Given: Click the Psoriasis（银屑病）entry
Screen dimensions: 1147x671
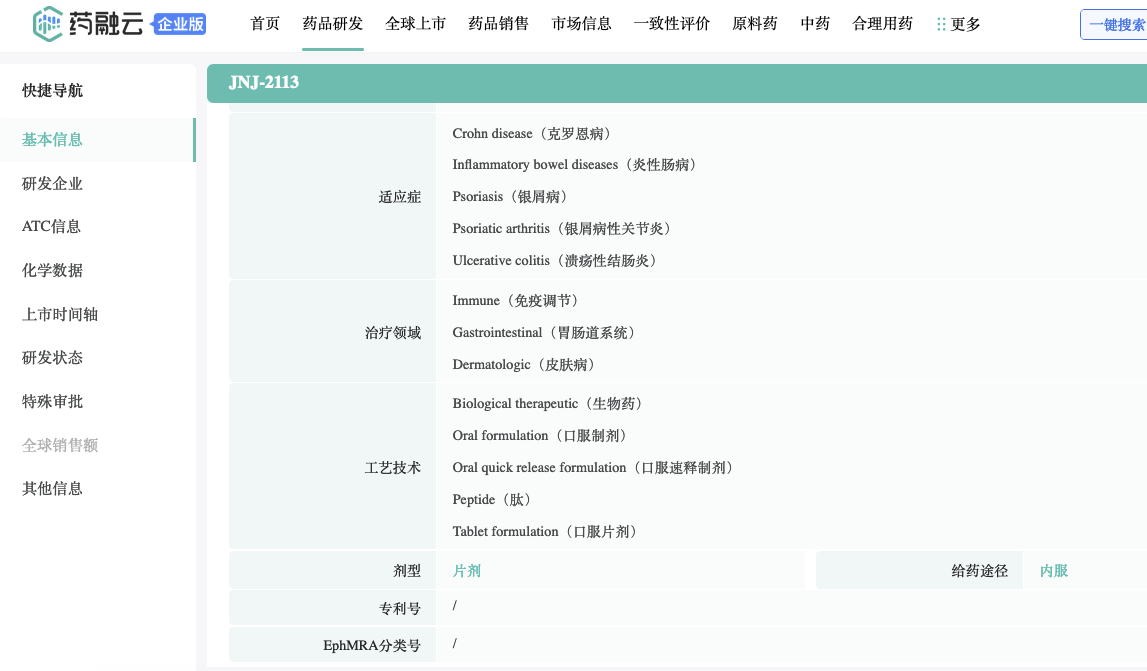Looking at the screenshot, I should coord(510,197).
